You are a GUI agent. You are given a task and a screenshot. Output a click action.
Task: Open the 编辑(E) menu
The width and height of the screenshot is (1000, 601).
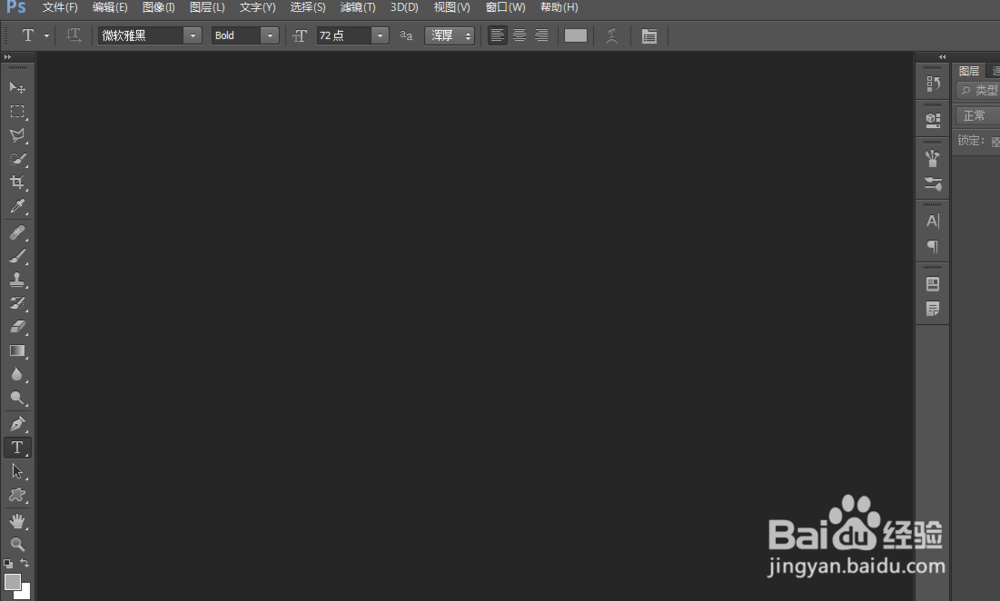110,8
